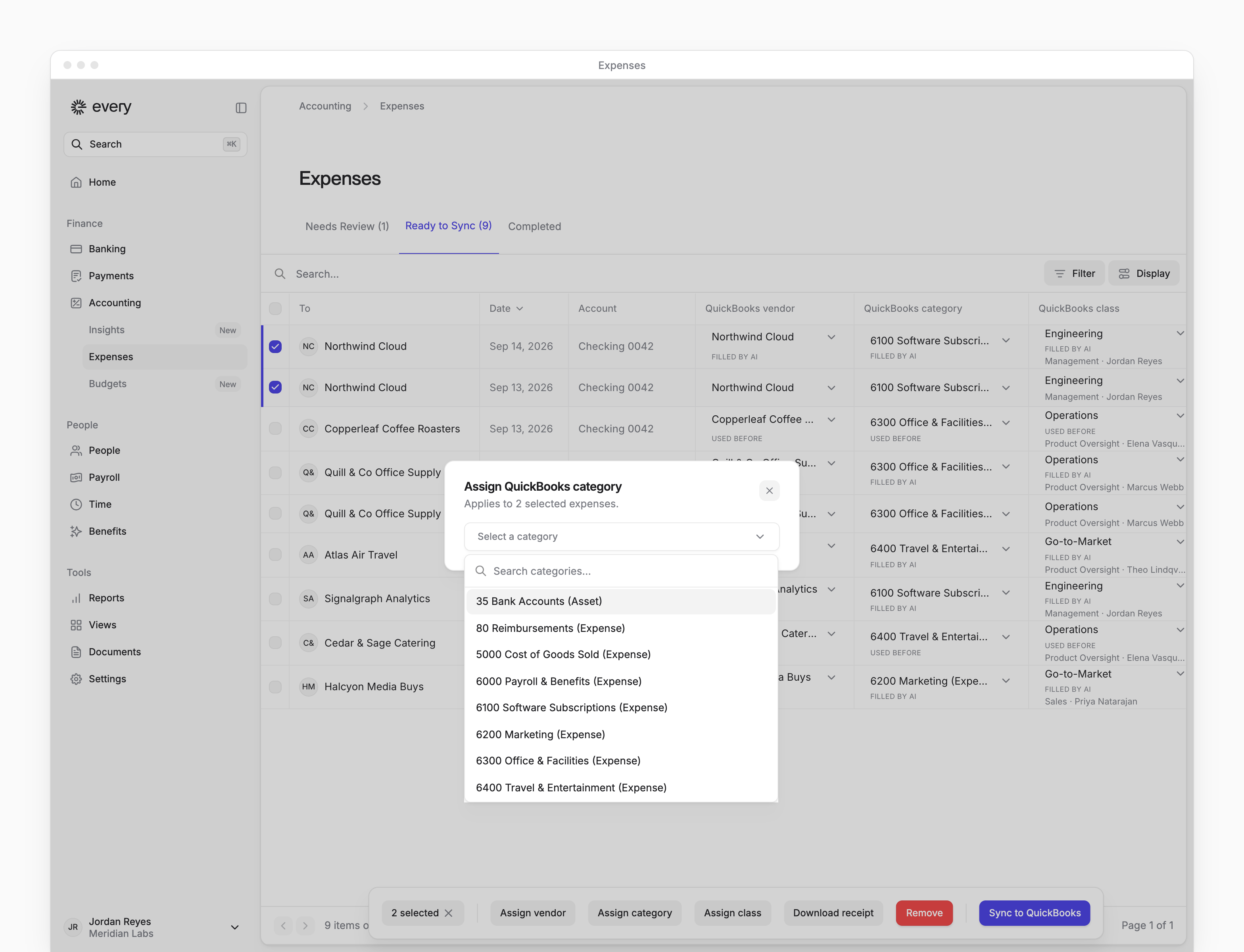Toggle the select-all header checkbox

tap(275, 308)
